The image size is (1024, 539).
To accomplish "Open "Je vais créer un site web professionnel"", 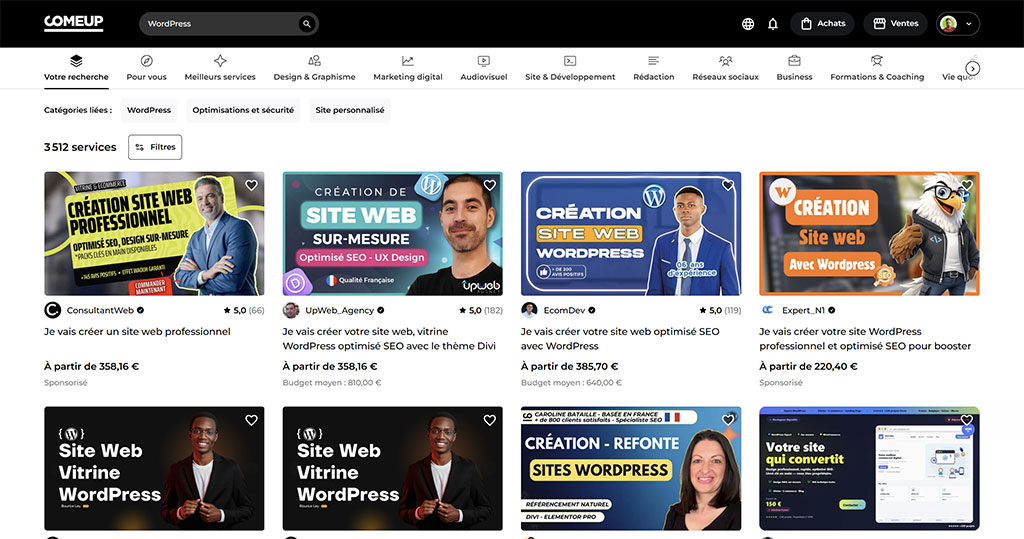I will point(137,332).
